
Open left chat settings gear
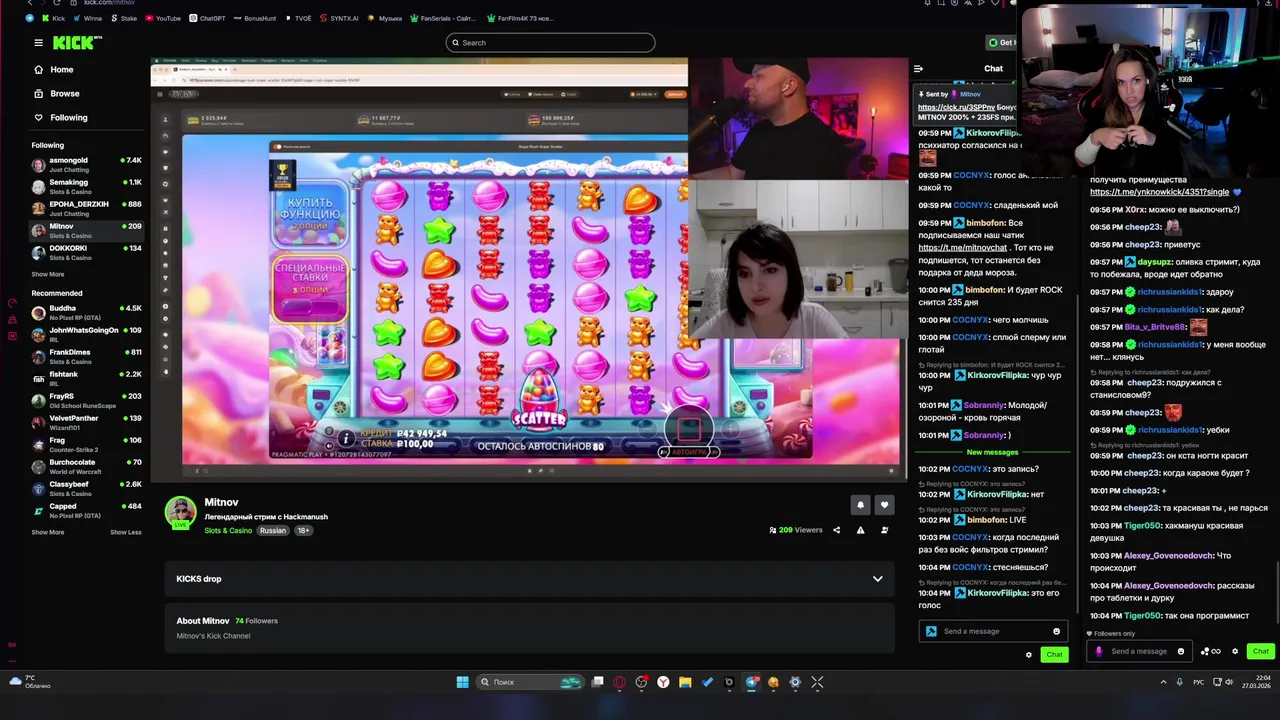point(1028,655)
